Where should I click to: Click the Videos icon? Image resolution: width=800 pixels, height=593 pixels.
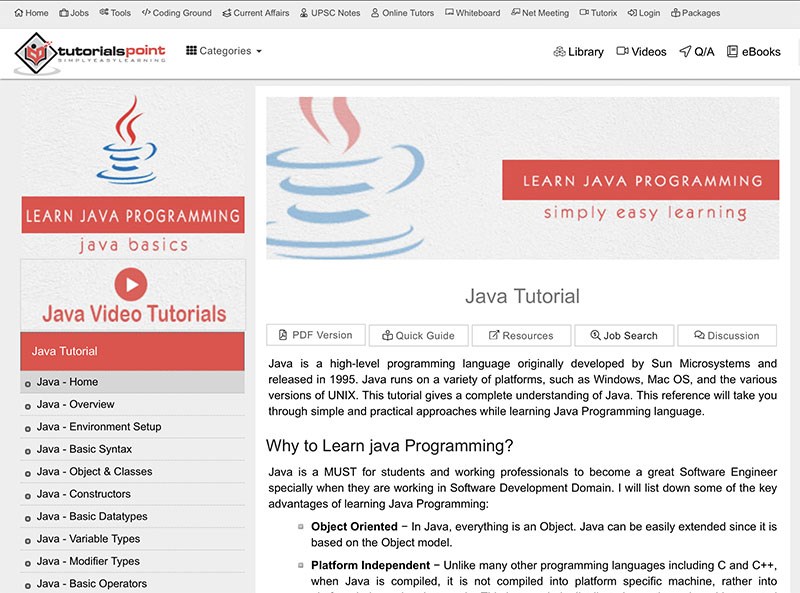click(639, 51)
